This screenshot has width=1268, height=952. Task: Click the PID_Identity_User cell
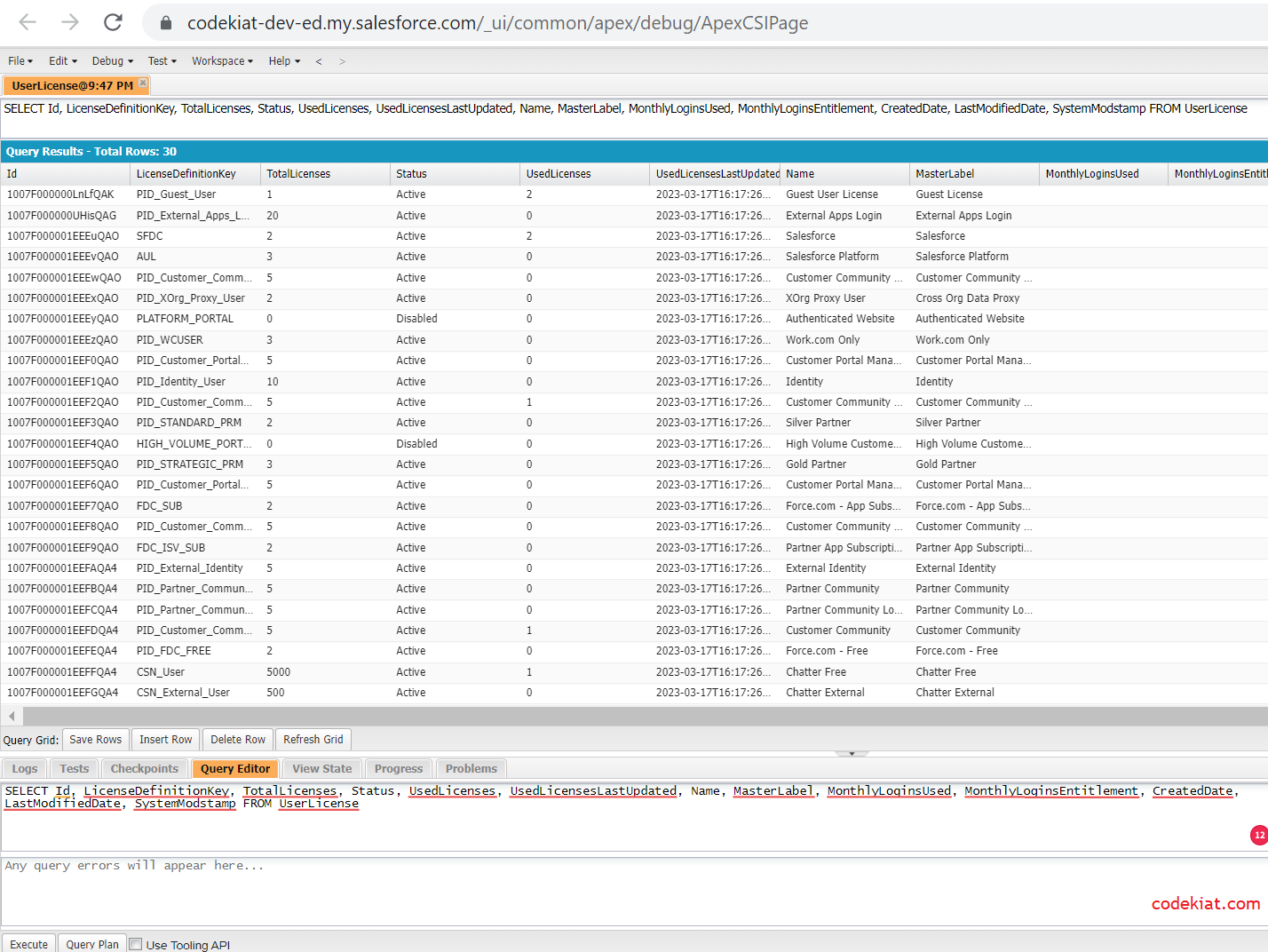coord(195,382)
